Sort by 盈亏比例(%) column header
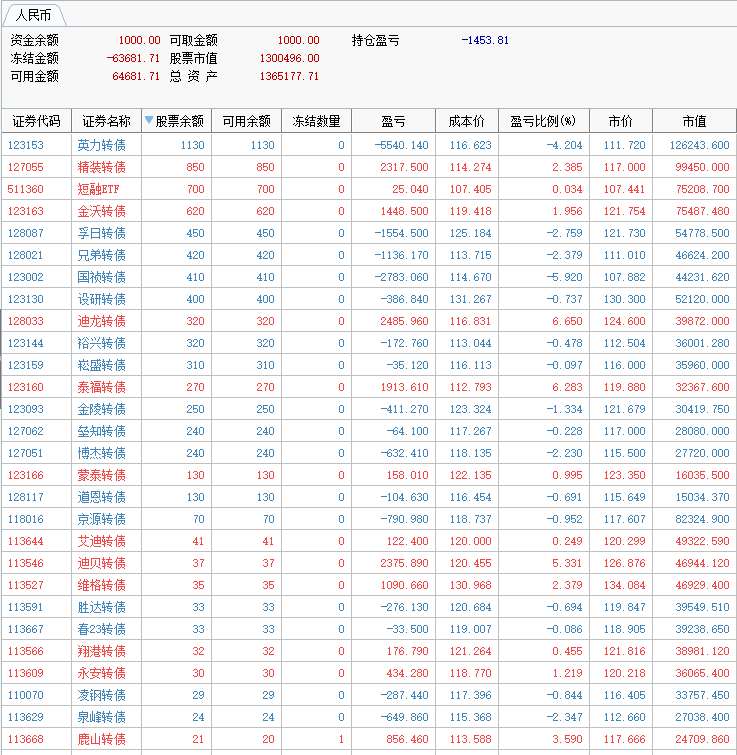737x755 pixels. [x=543, y=121]
